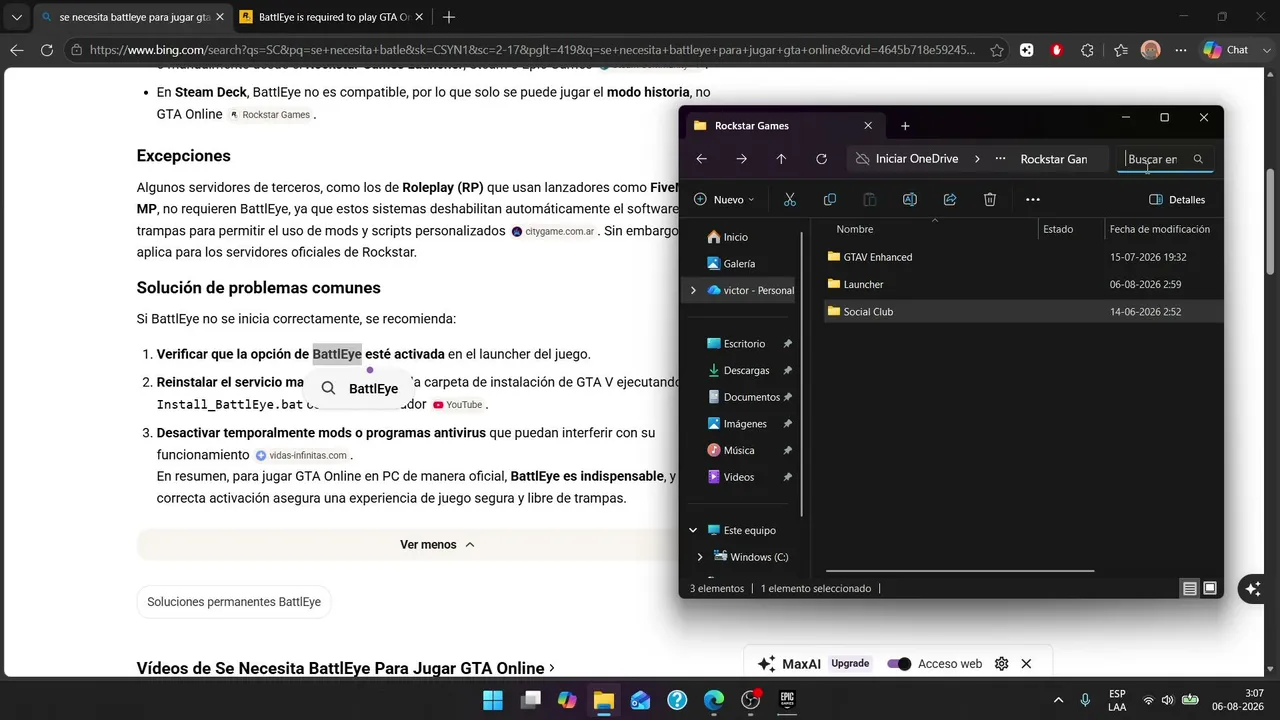Click the Rename icon in Explorer toolbar
The height and width of the screenshot is (720, 1280).
pos(910,200)
